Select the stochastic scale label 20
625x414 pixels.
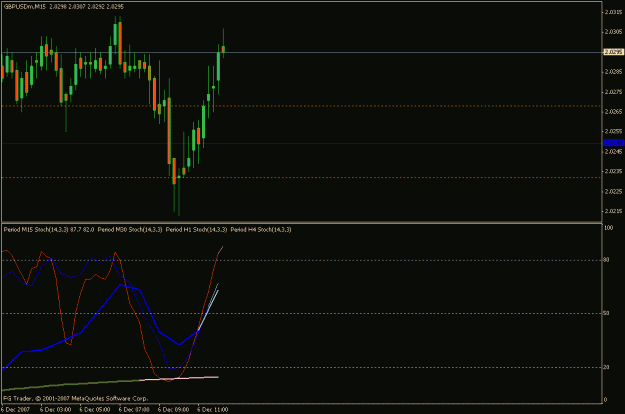pyautogui.click(x=606, y=367)
